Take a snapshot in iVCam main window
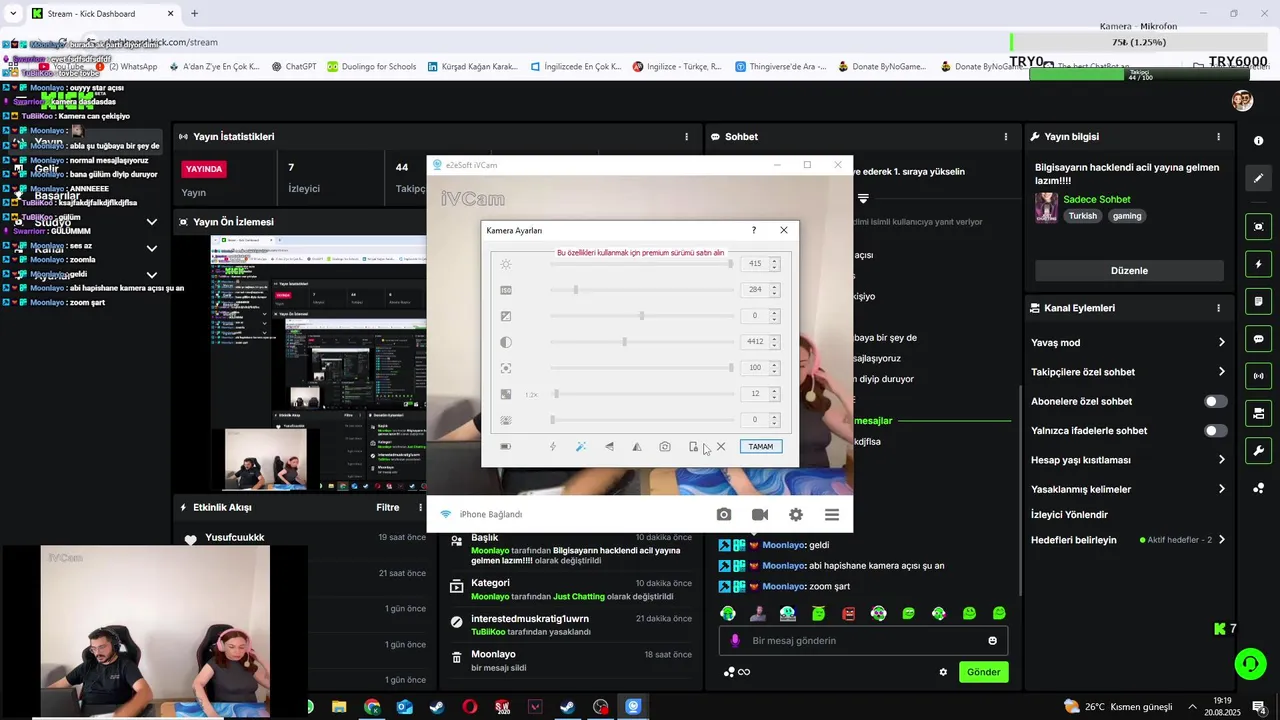 point(724,514)
